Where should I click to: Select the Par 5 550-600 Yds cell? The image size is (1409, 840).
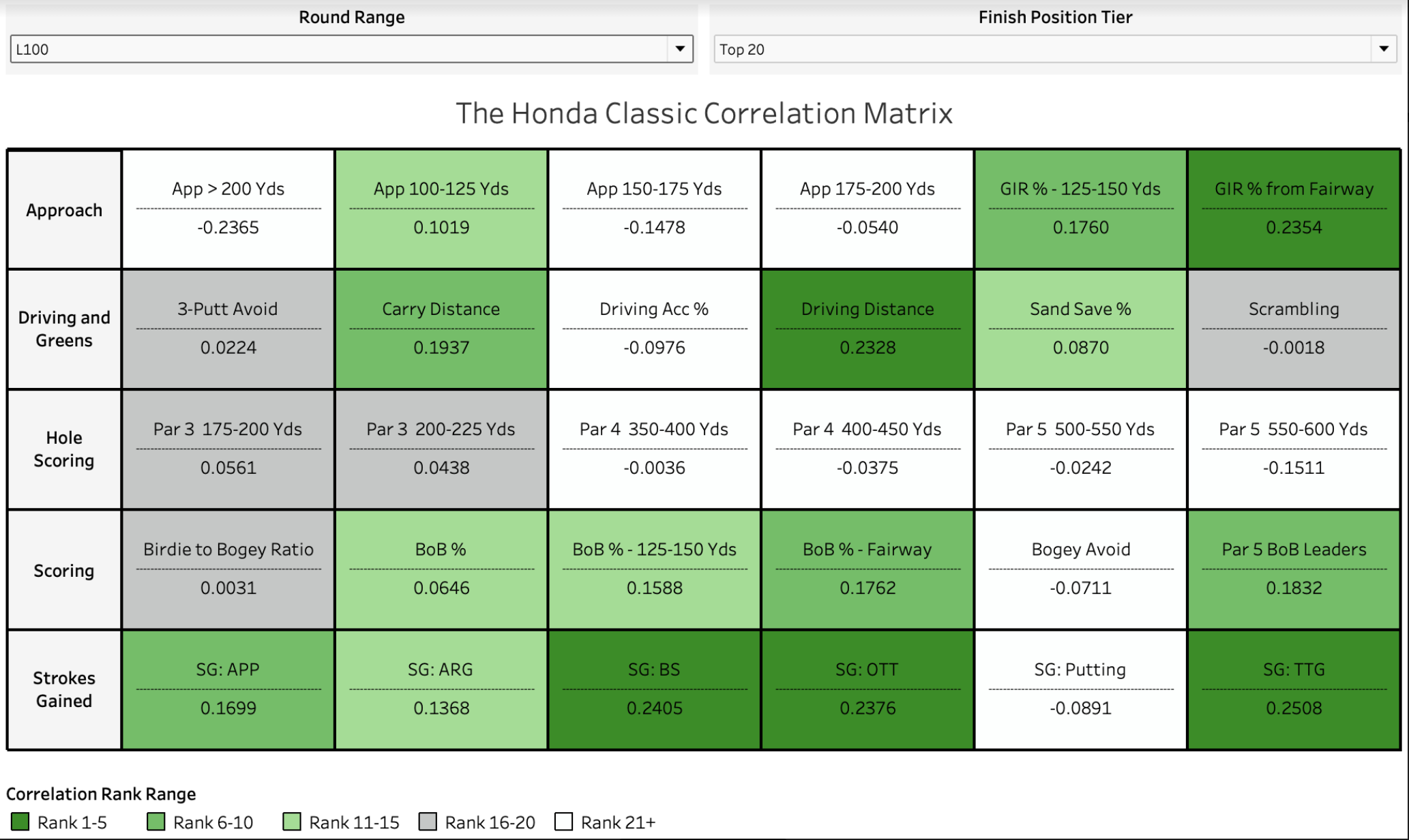pos(1294,449)
